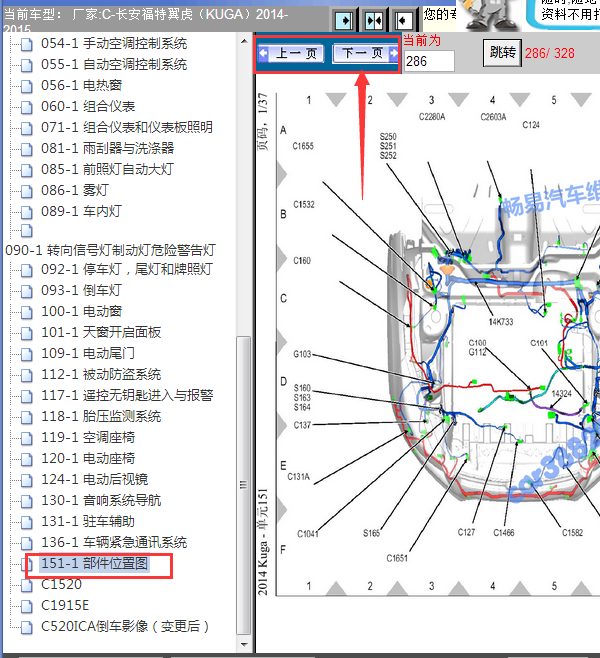Go to previous page with 上一页
Viewport: 600px width, 658px height.
tap(292, 53)
